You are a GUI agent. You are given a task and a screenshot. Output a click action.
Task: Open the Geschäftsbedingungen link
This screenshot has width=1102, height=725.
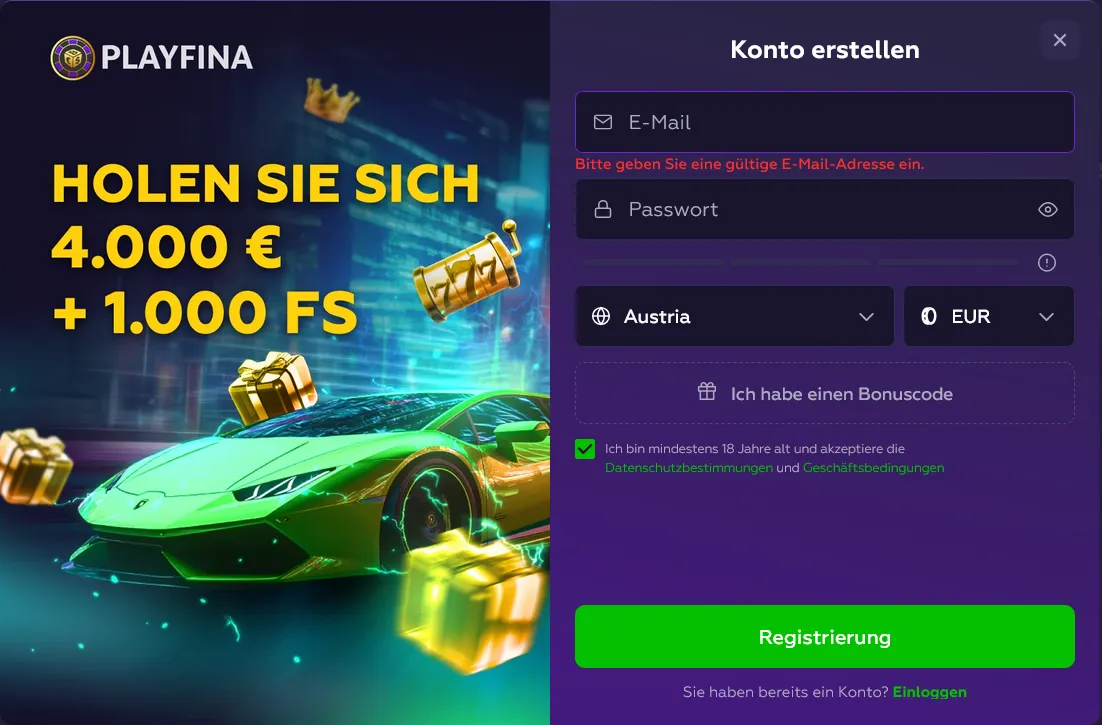[874, 468]
